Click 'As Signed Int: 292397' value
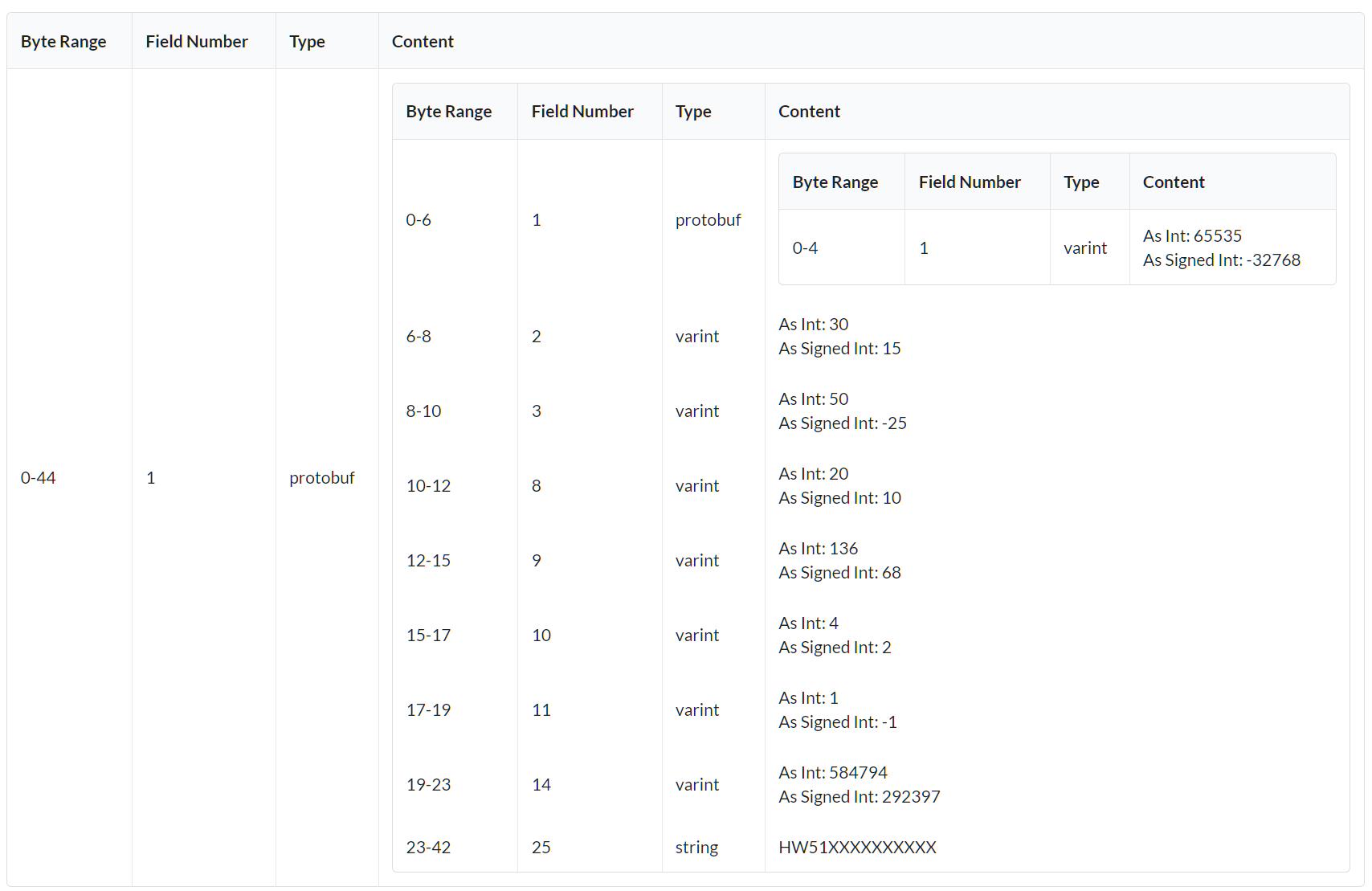 (x=859, y=796)
